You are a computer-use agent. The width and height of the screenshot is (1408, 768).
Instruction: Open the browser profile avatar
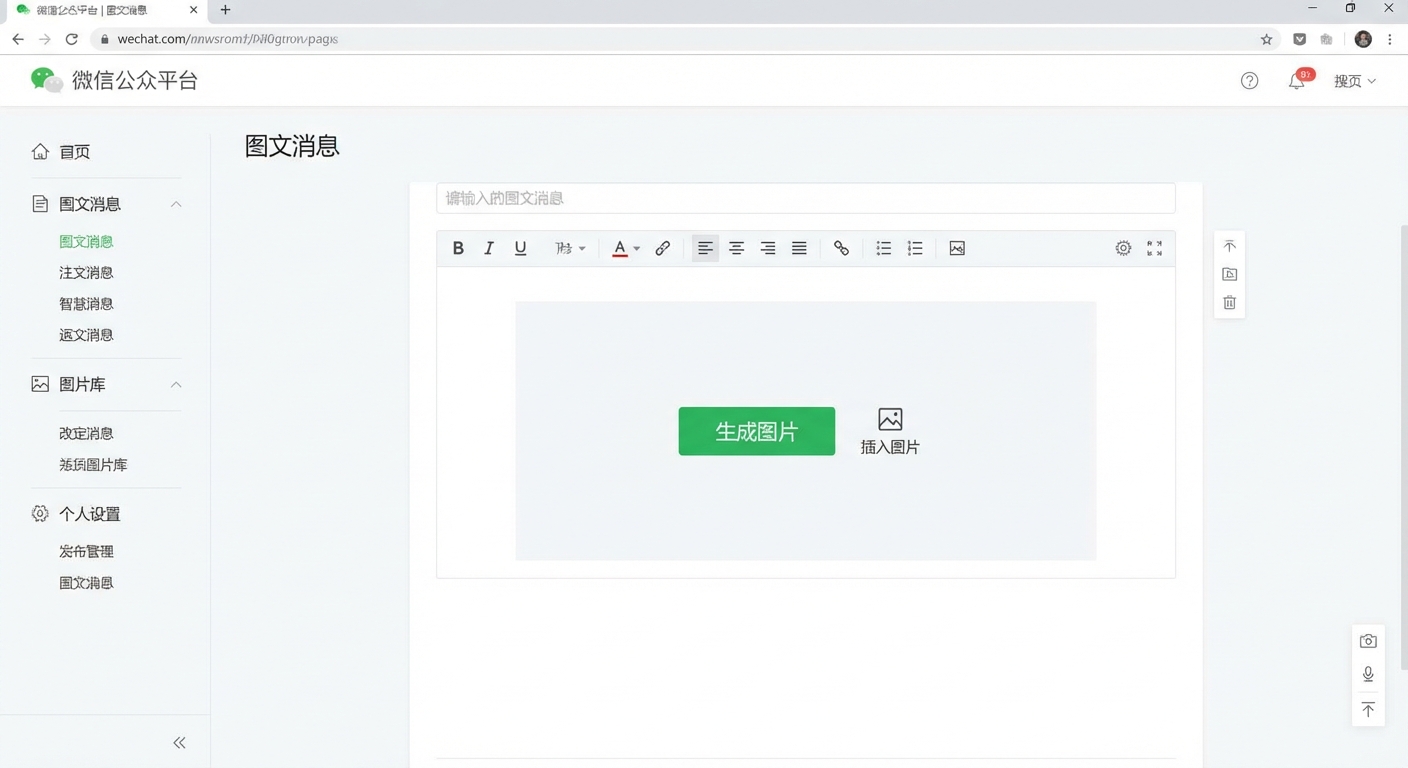1363,39
